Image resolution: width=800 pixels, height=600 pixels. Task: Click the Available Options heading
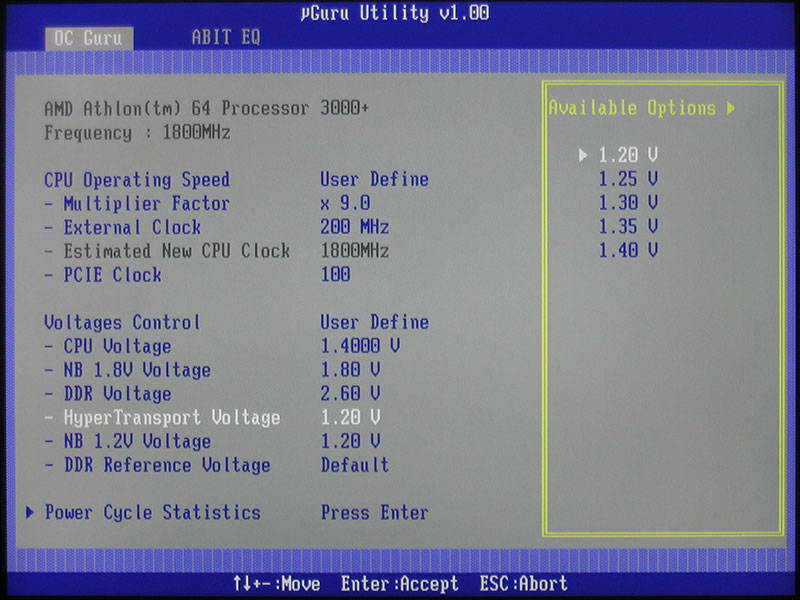(x=632, y=108)
